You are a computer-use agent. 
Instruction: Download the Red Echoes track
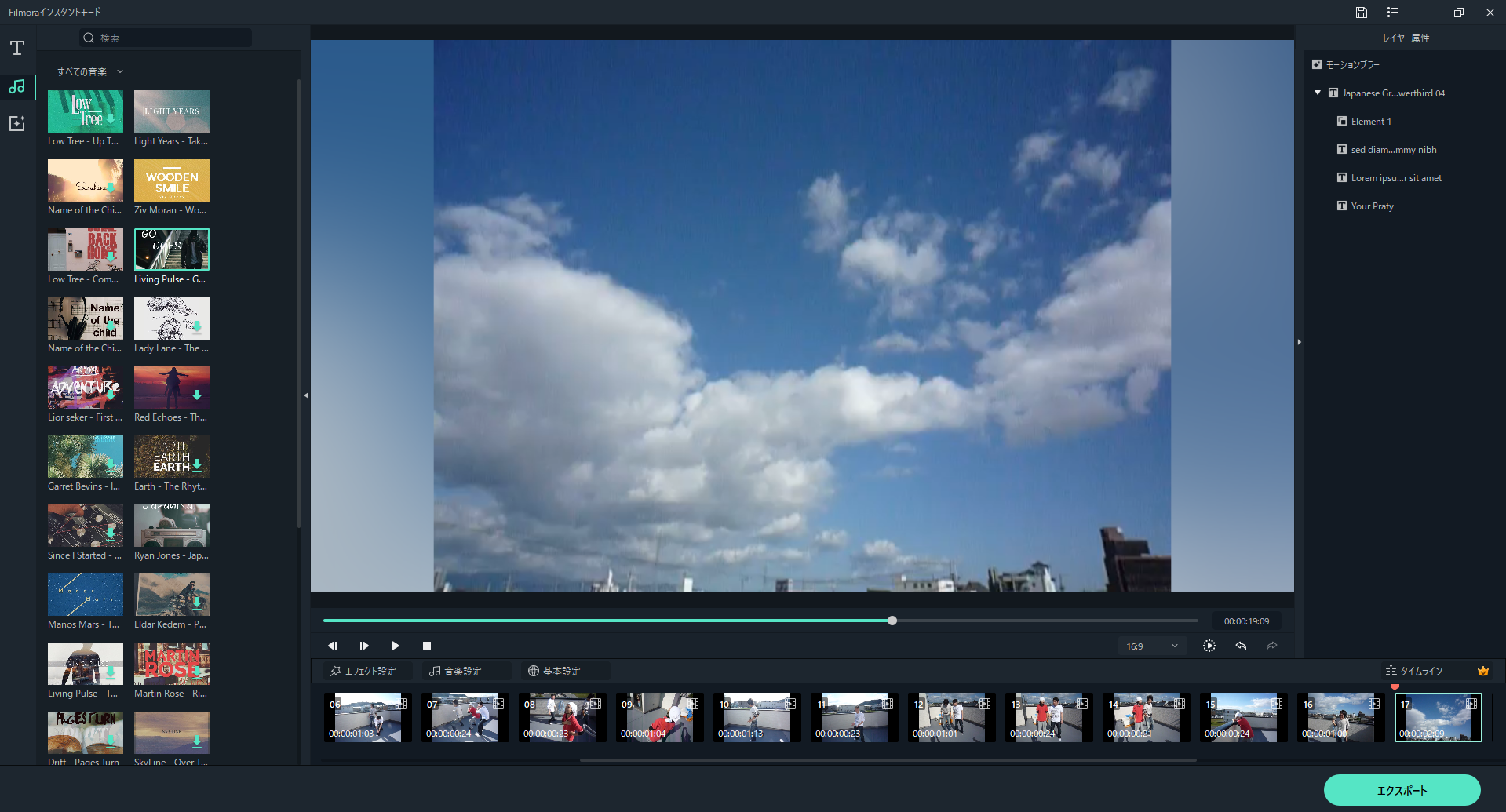coord(197,396)
